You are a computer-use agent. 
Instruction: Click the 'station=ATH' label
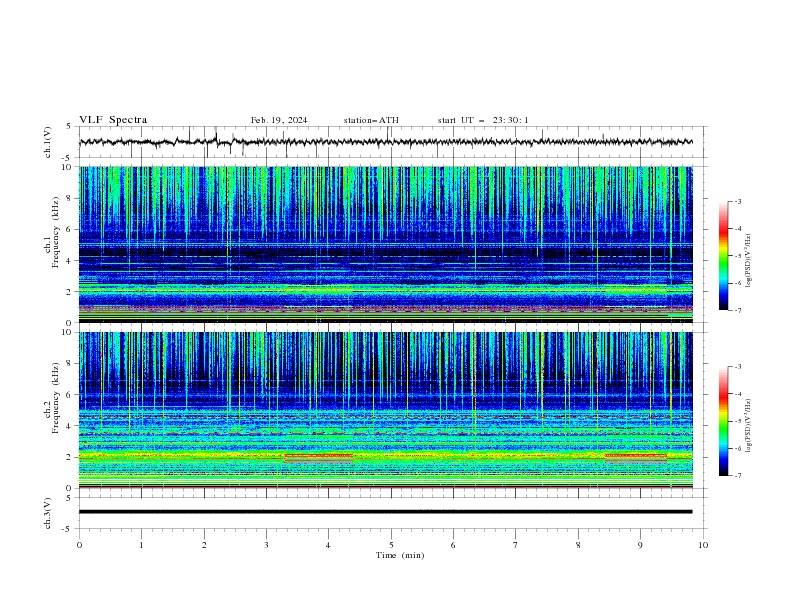click(371, 120)
